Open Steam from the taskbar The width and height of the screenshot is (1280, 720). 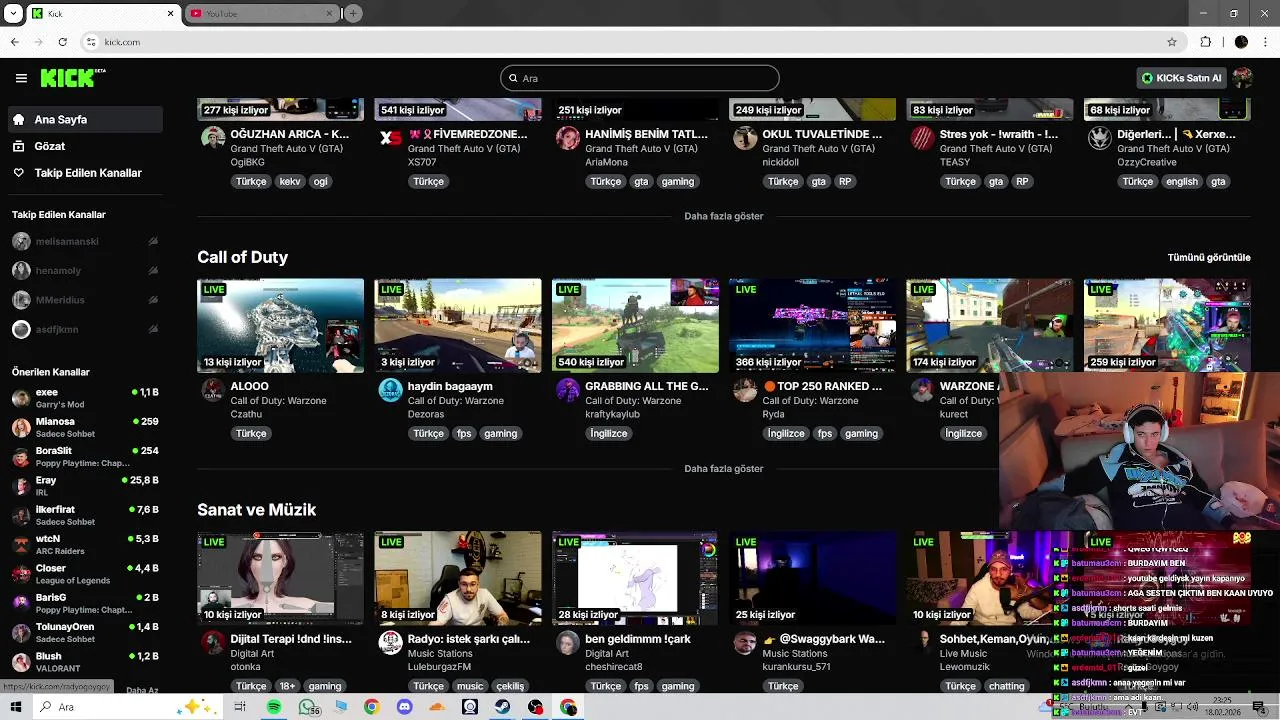point(502,707)
